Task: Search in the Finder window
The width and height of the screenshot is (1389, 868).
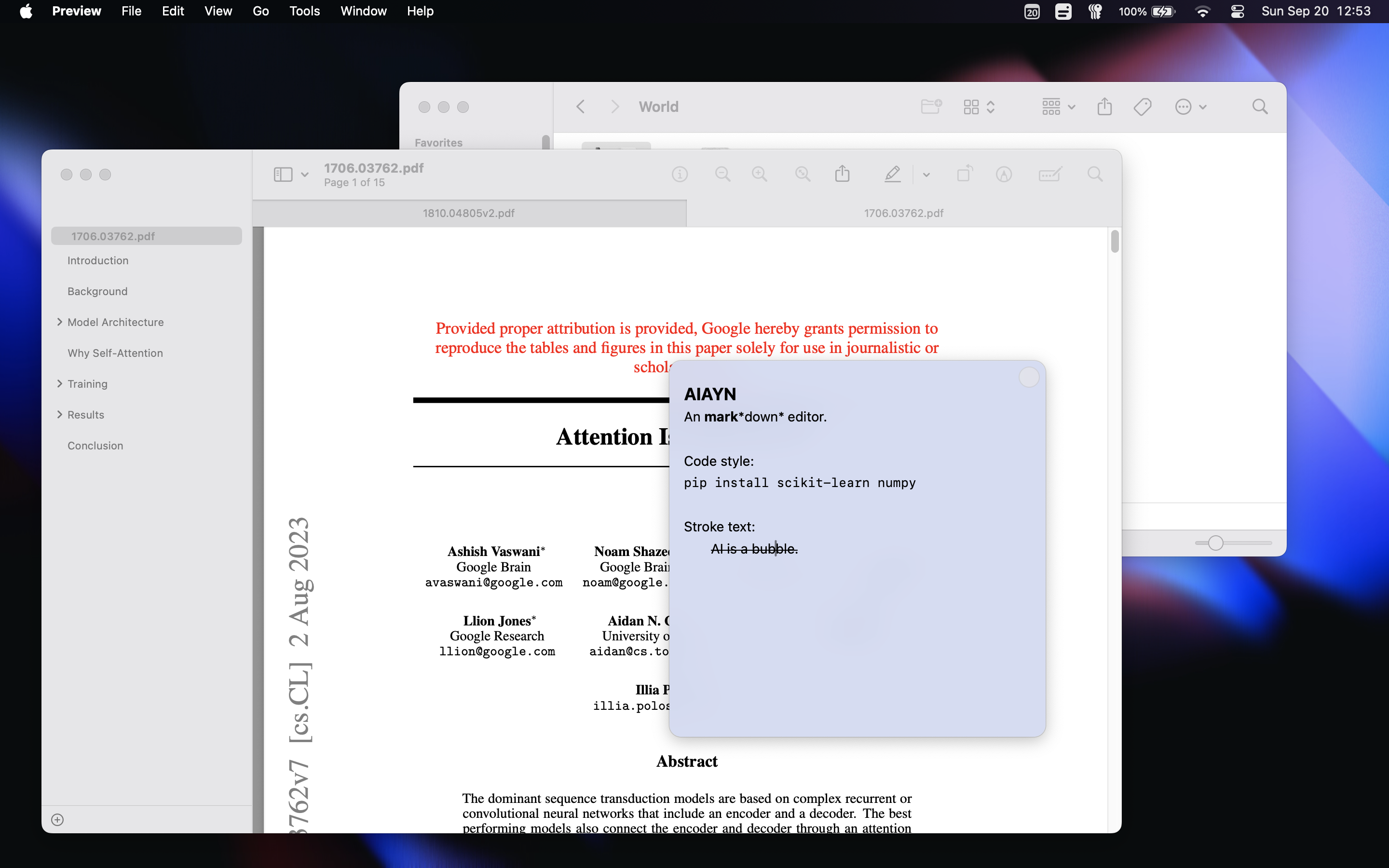Action: [1260, 107]
